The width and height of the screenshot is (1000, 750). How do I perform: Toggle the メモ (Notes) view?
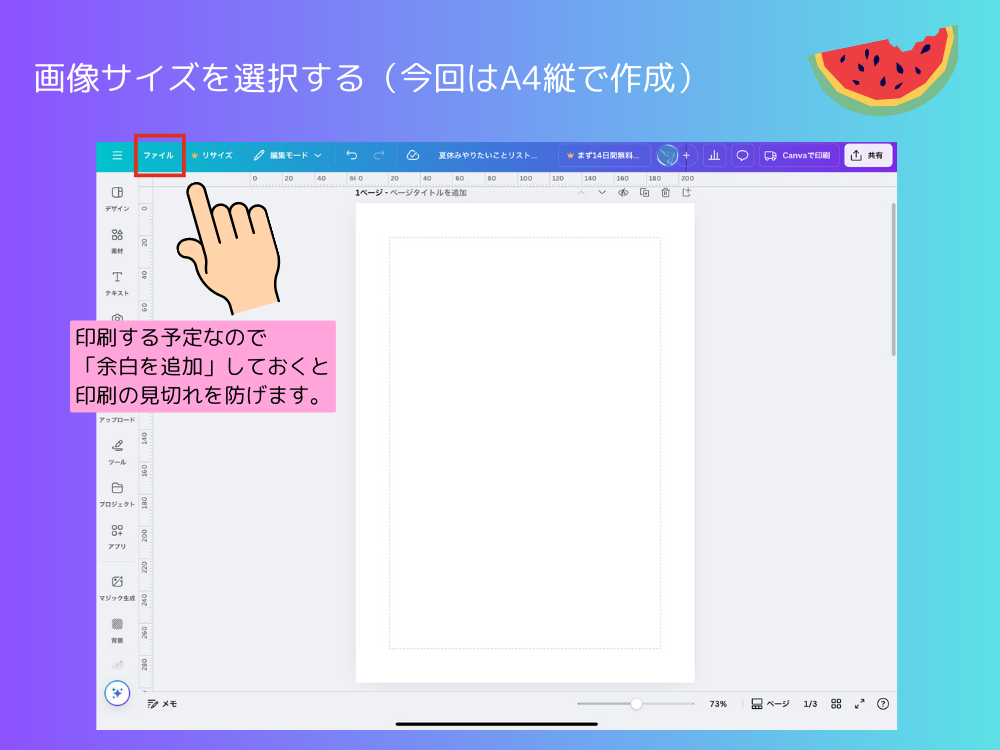[163, 703]
